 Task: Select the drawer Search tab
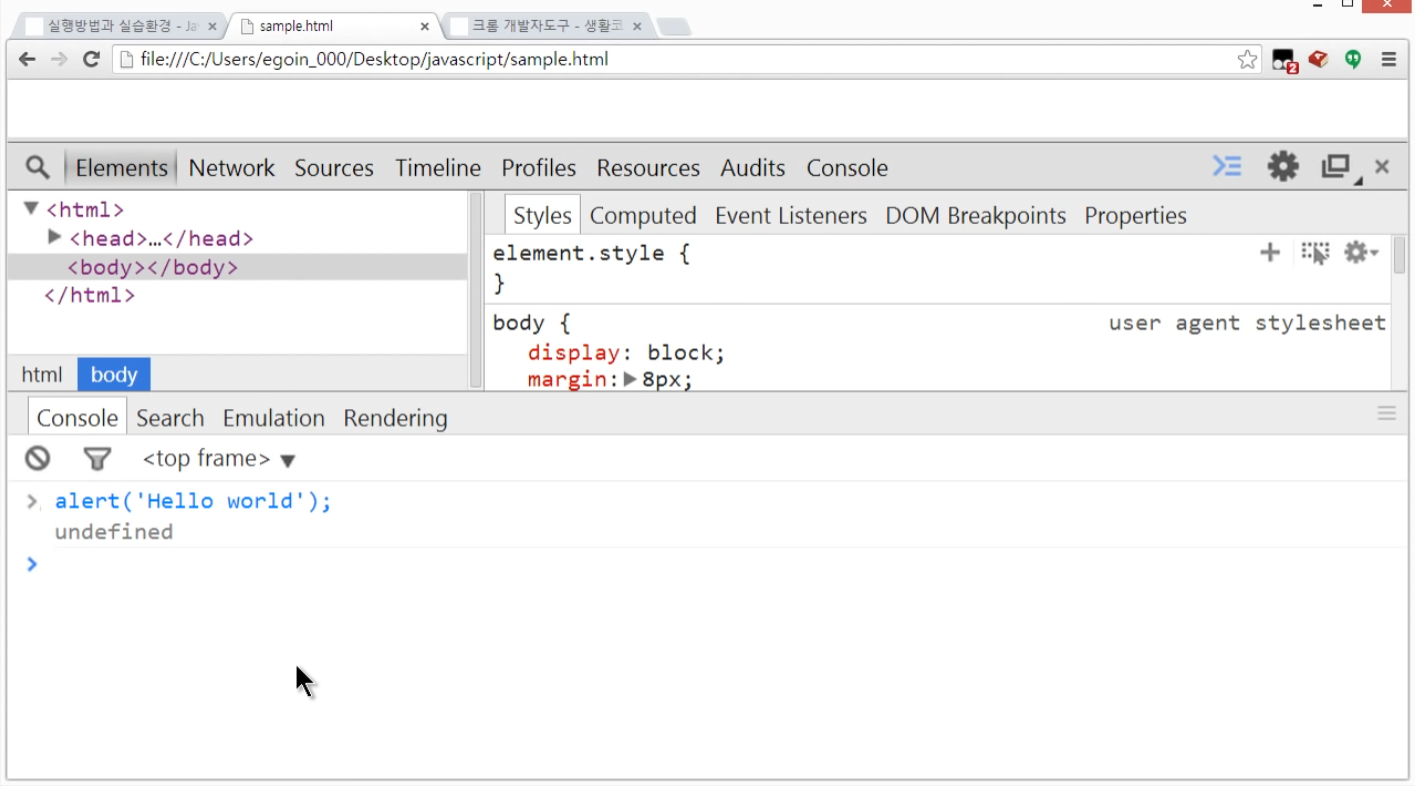click(x=170, y=417)
